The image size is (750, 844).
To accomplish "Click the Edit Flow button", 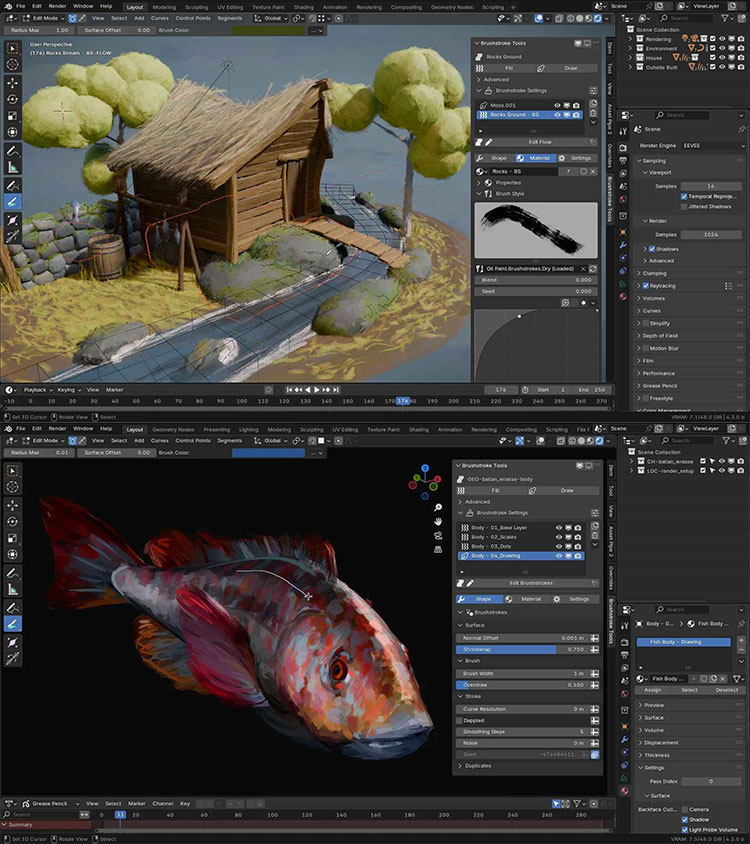I will 539,142.
